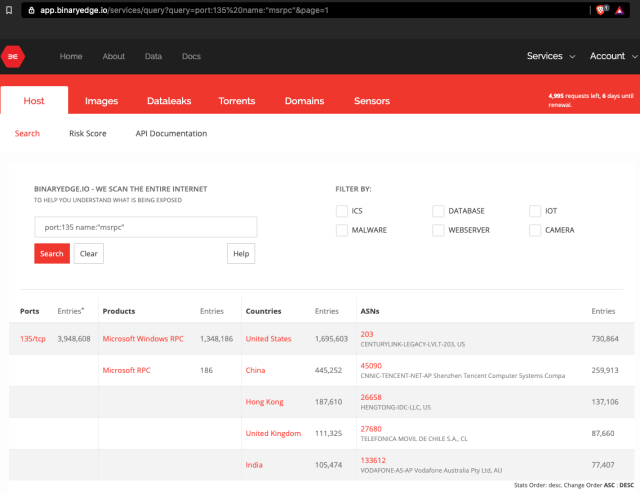Click the Products column header
This screenshot has width=640, height=494.
(x=119, y=311)
